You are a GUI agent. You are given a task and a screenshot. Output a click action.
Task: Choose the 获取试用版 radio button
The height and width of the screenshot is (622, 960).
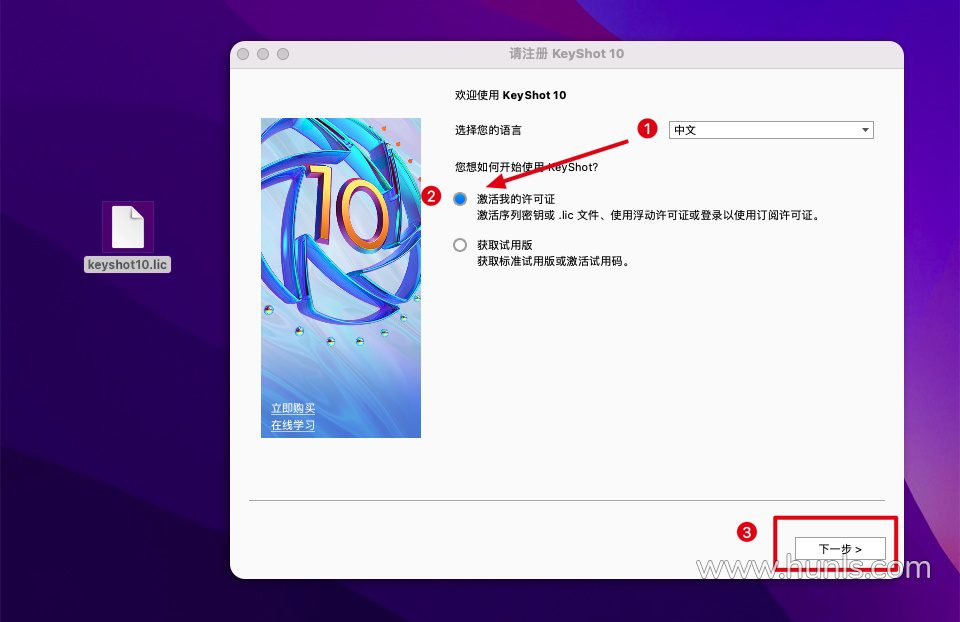[x=460, y=245]
